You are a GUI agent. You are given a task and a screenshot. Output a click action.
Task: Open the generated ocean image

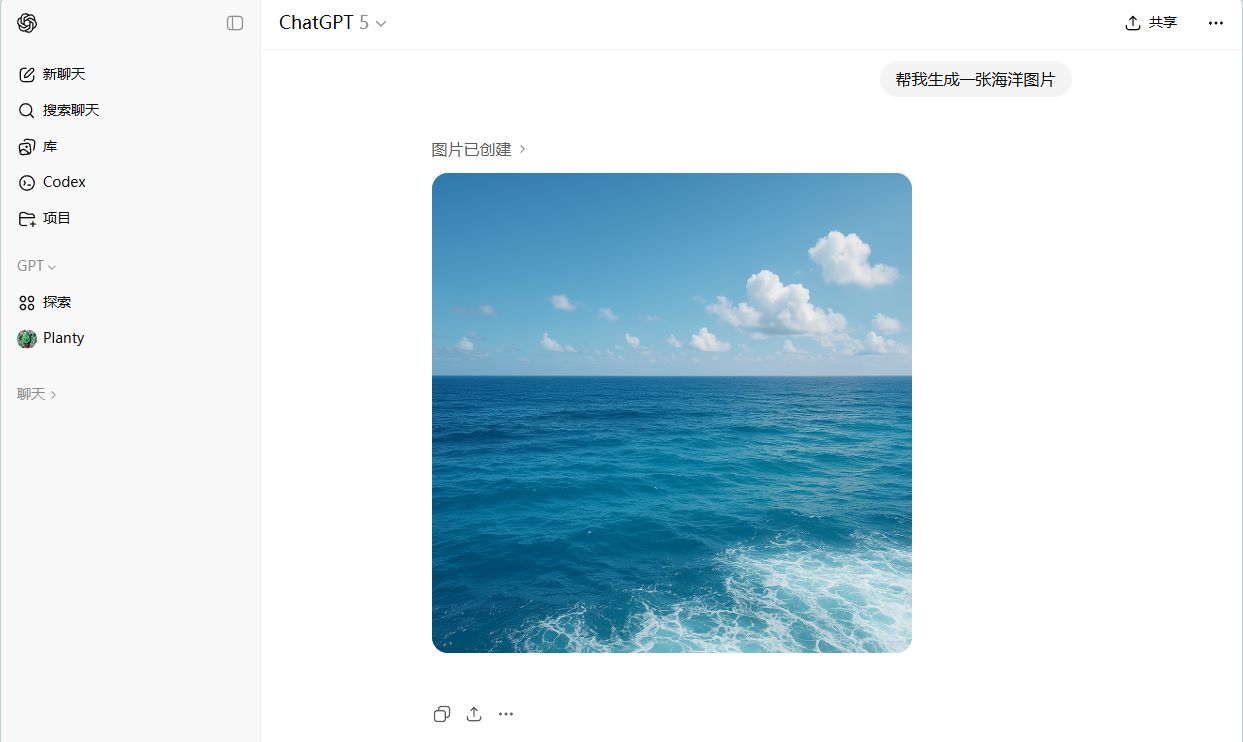point(672,413)
